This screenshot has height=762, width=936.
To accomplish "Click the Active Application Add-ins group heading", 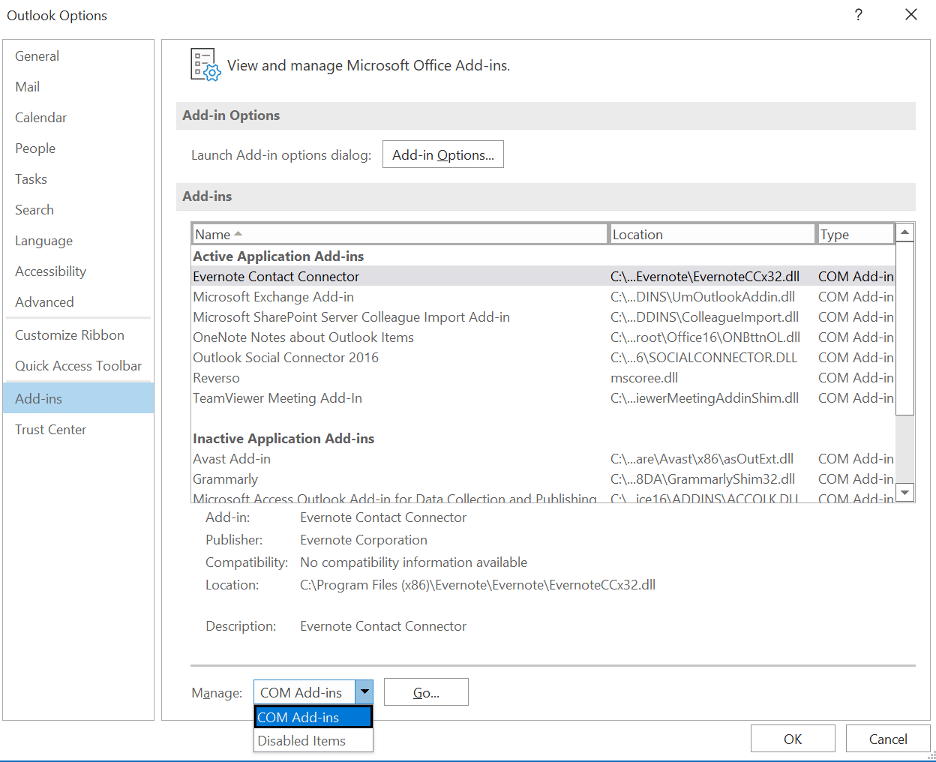I will (278, 256).
